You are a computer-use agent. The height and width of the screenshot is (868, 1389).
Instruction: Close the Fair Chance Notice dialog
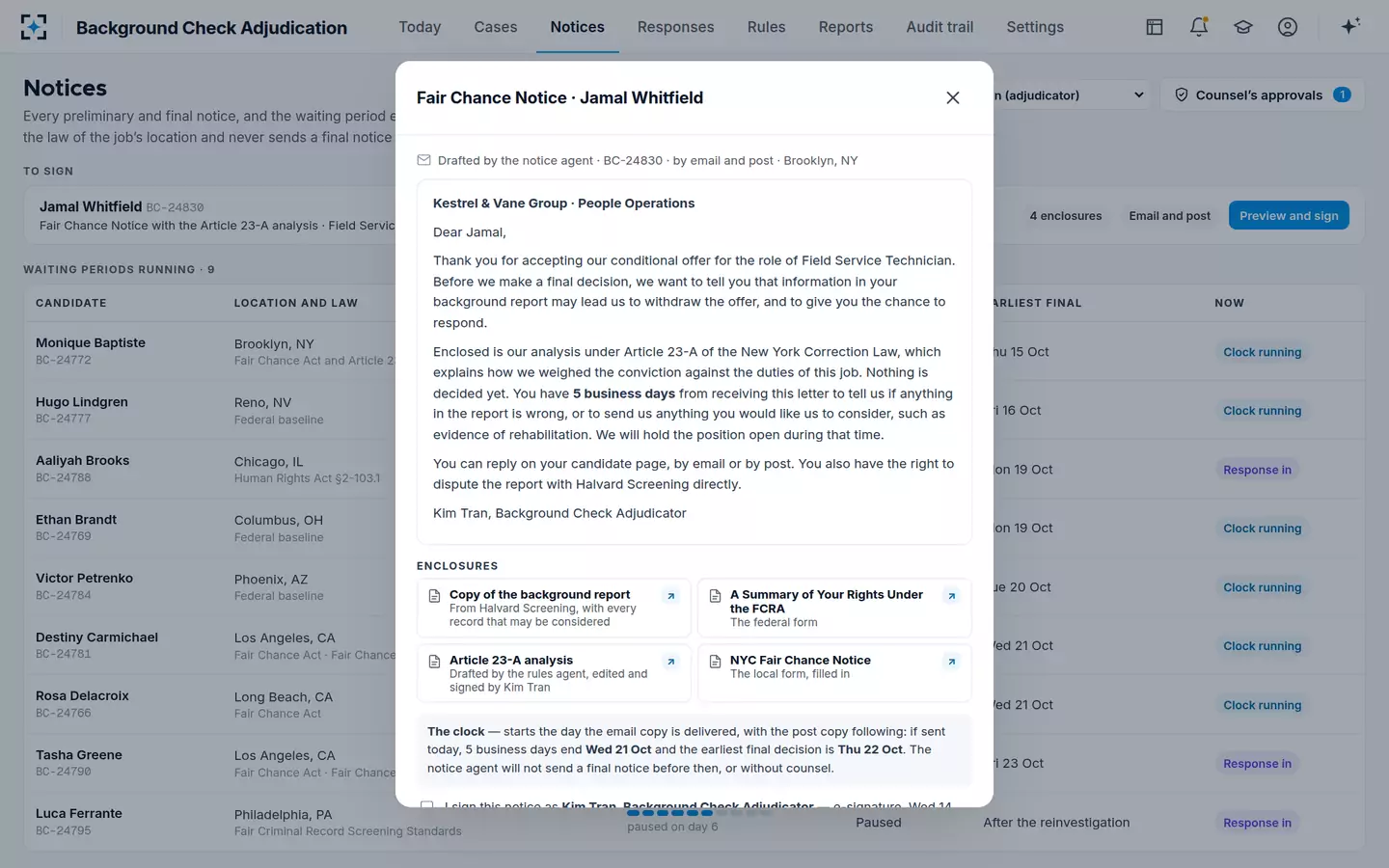[953, 97]
